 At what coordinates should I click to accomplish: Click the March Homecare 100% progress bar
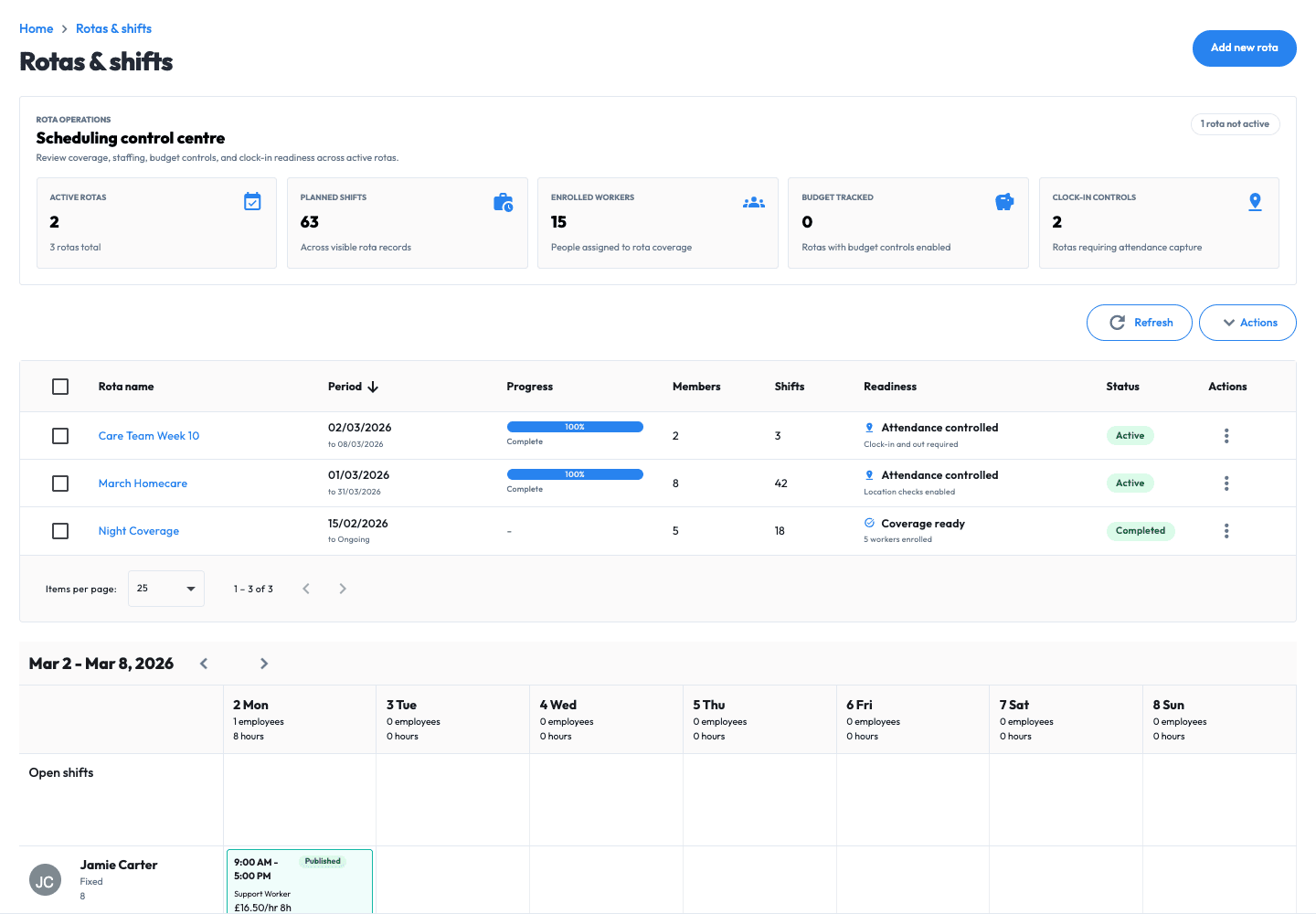pyautogui.click(x=575, y=474)
